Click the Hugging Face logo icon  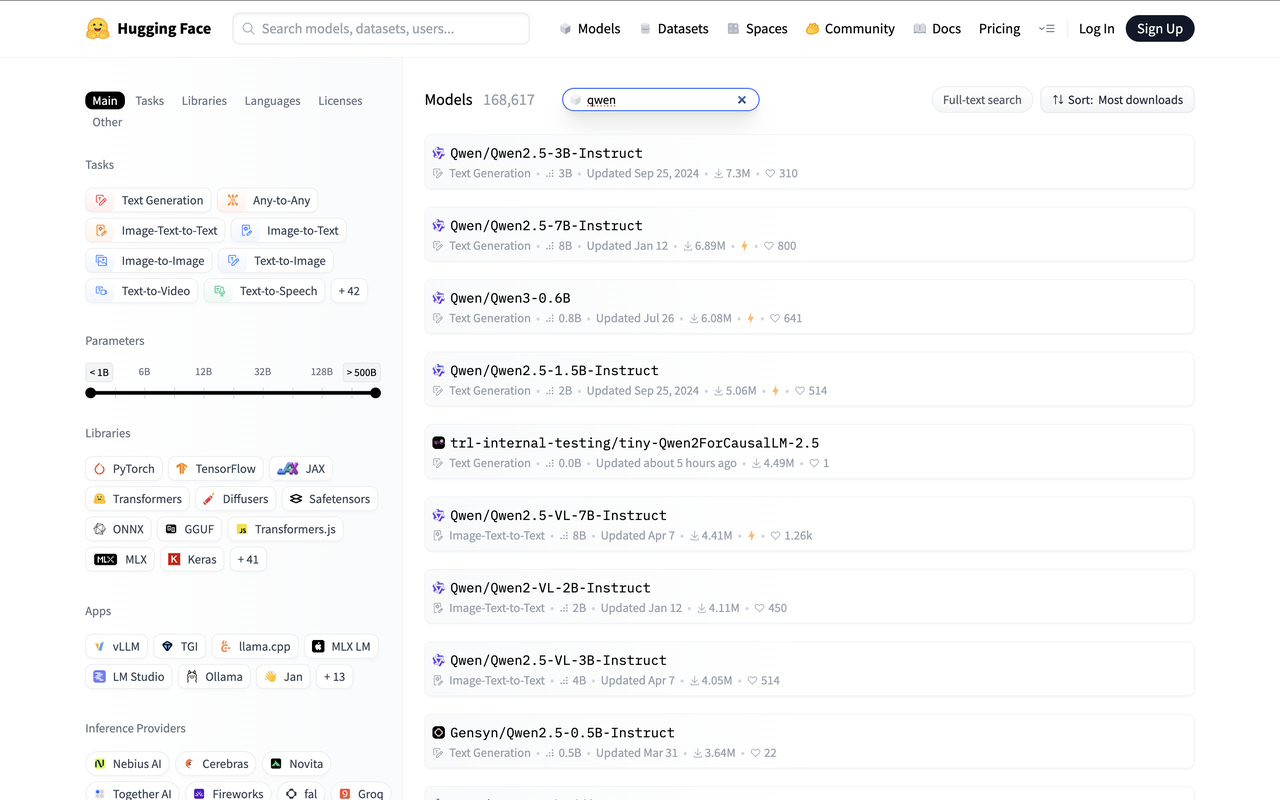click(x=97, y=29)
